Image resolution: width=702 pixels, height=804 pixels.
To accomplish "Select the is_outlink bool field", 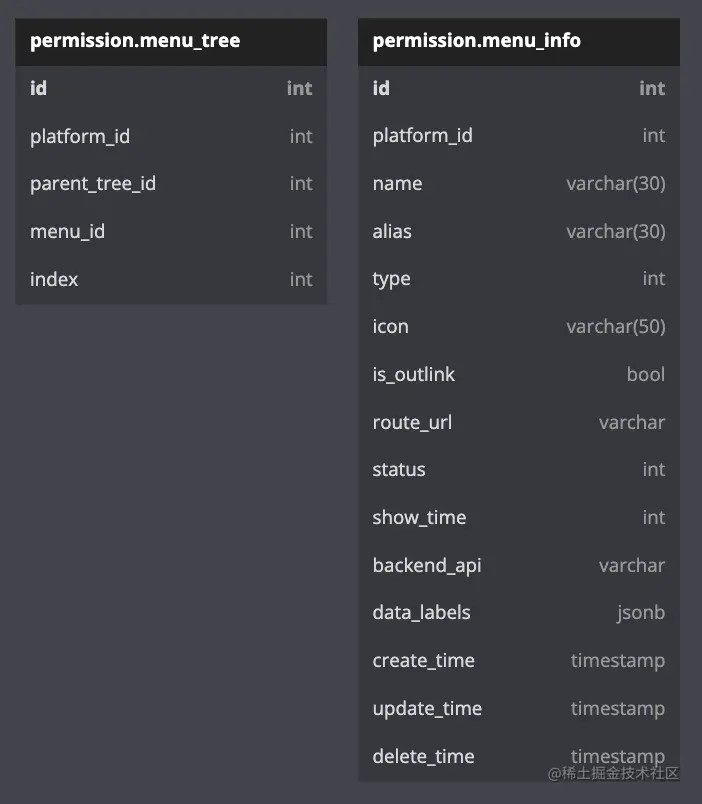I will click(x=519, y=374).
